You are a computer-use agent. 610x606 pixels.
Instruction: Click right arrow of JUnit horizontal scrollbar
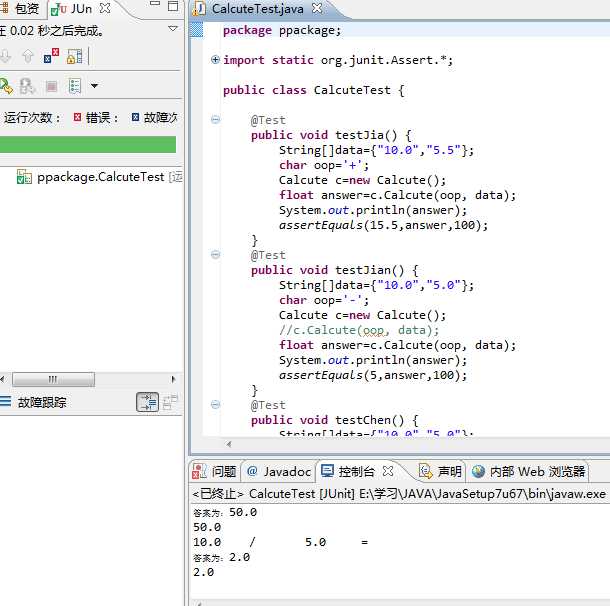pos(174,379)
